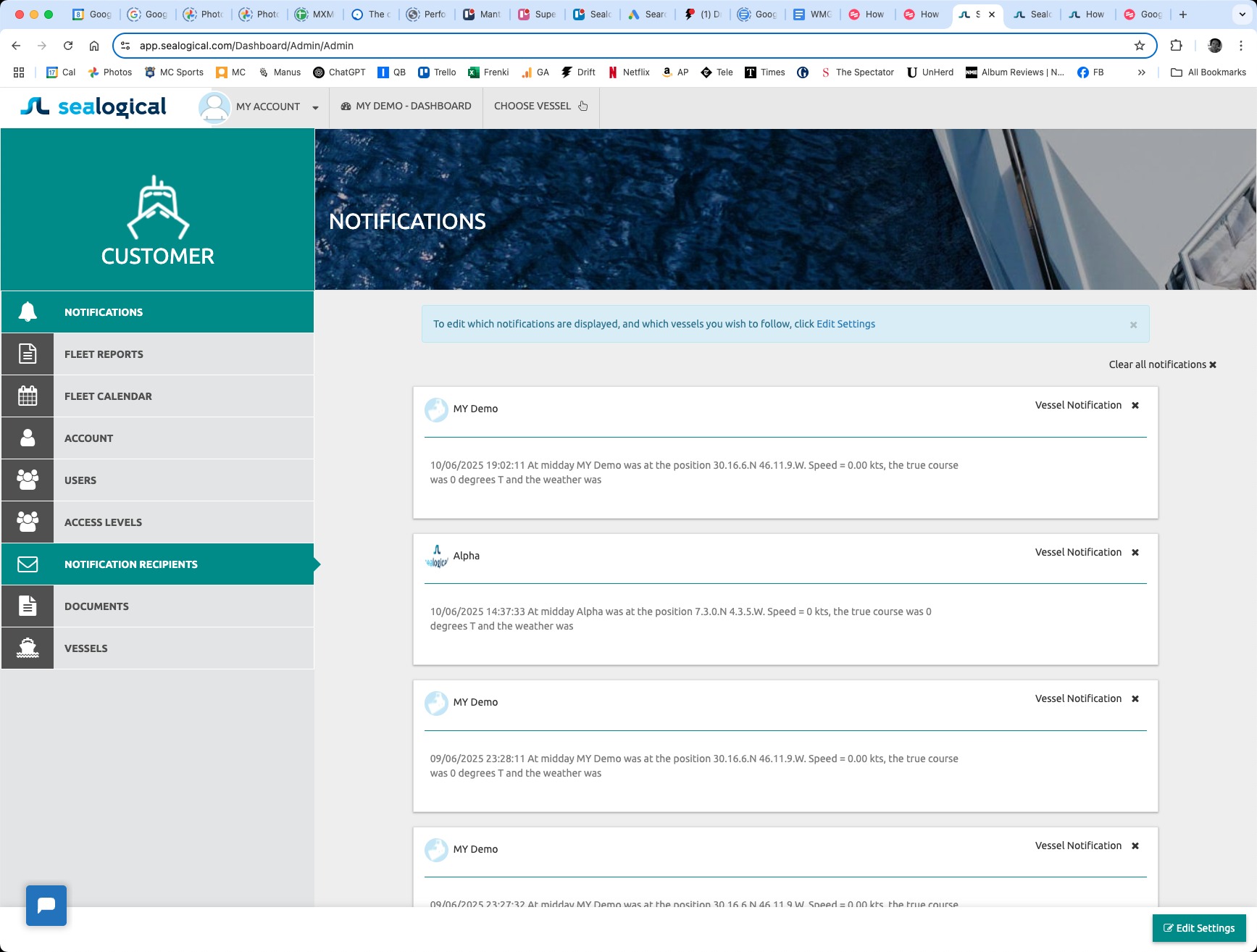The height and width of the screenshot is (952, 1257).
Task: Bookmark this page with star icon
Action: (x=1140, y=46)
